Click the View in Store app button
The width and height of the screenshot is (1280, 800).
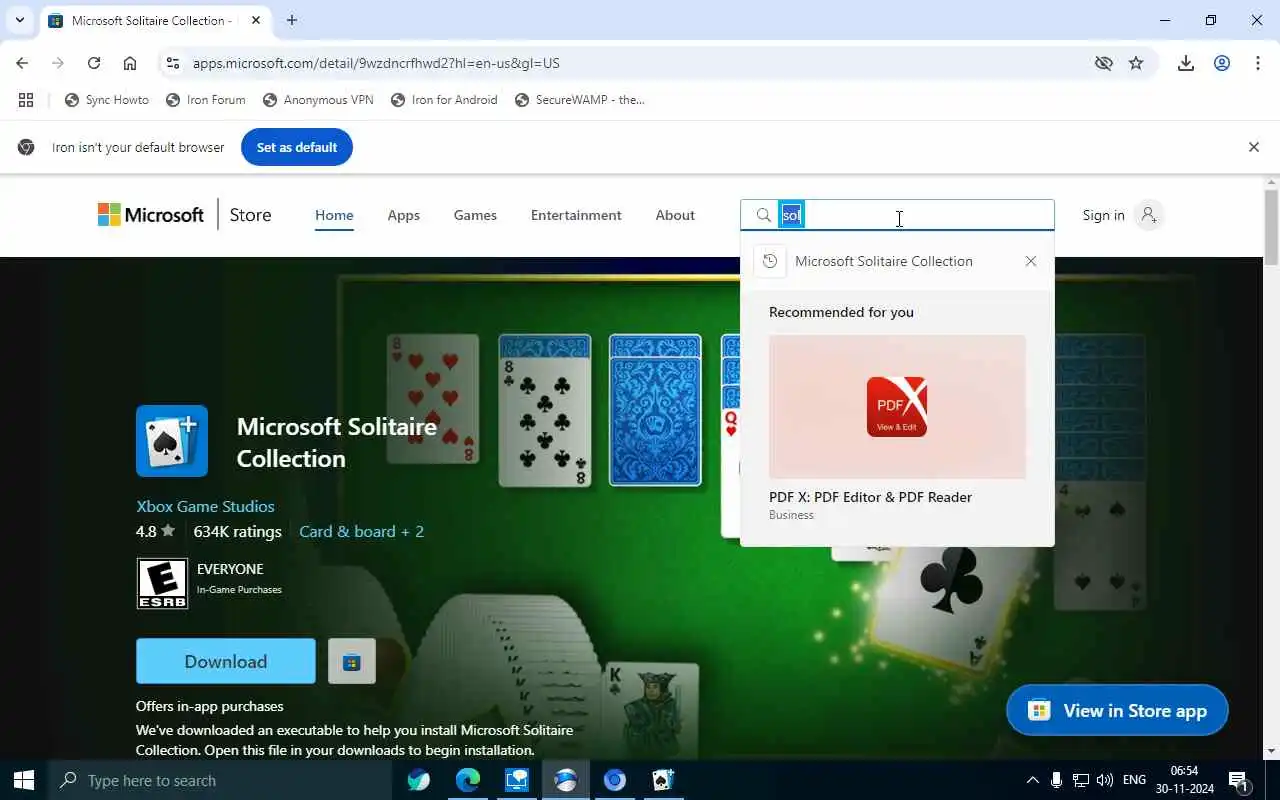[x=1117, y=711]
